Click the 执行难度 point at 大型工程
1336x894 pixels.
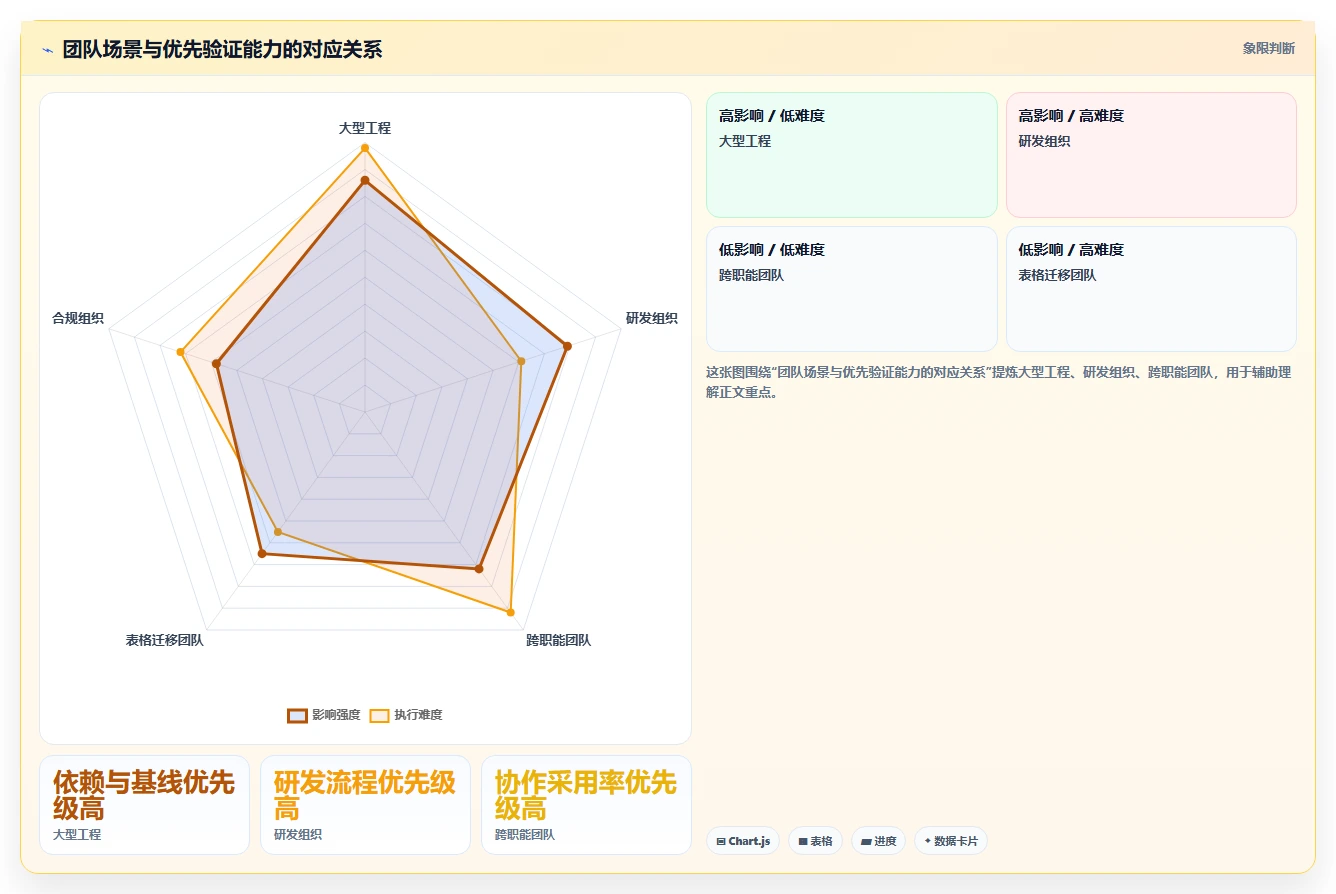coord(365,148)
